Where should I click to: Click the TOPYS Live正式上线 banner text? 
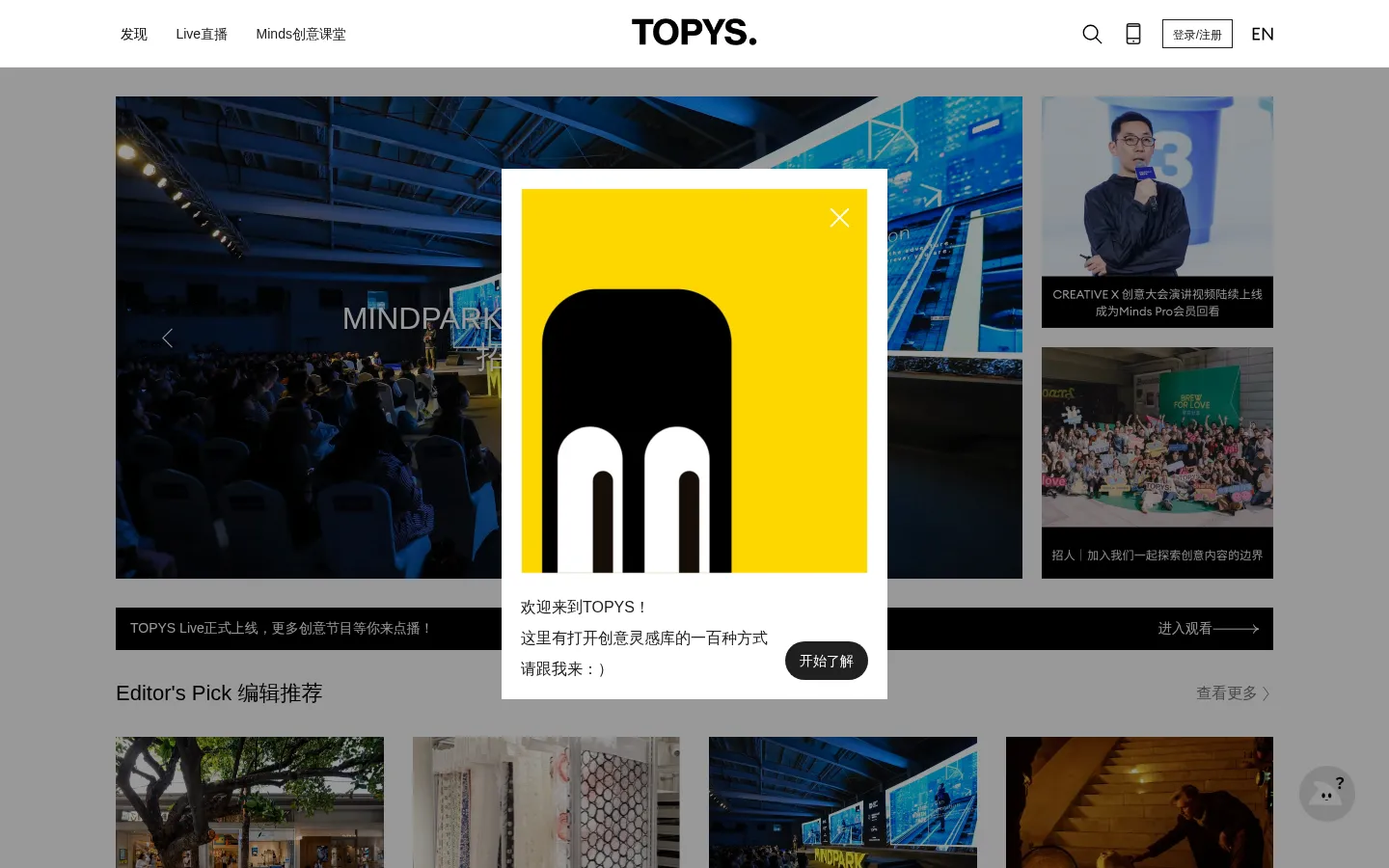[x=281, y=629]
